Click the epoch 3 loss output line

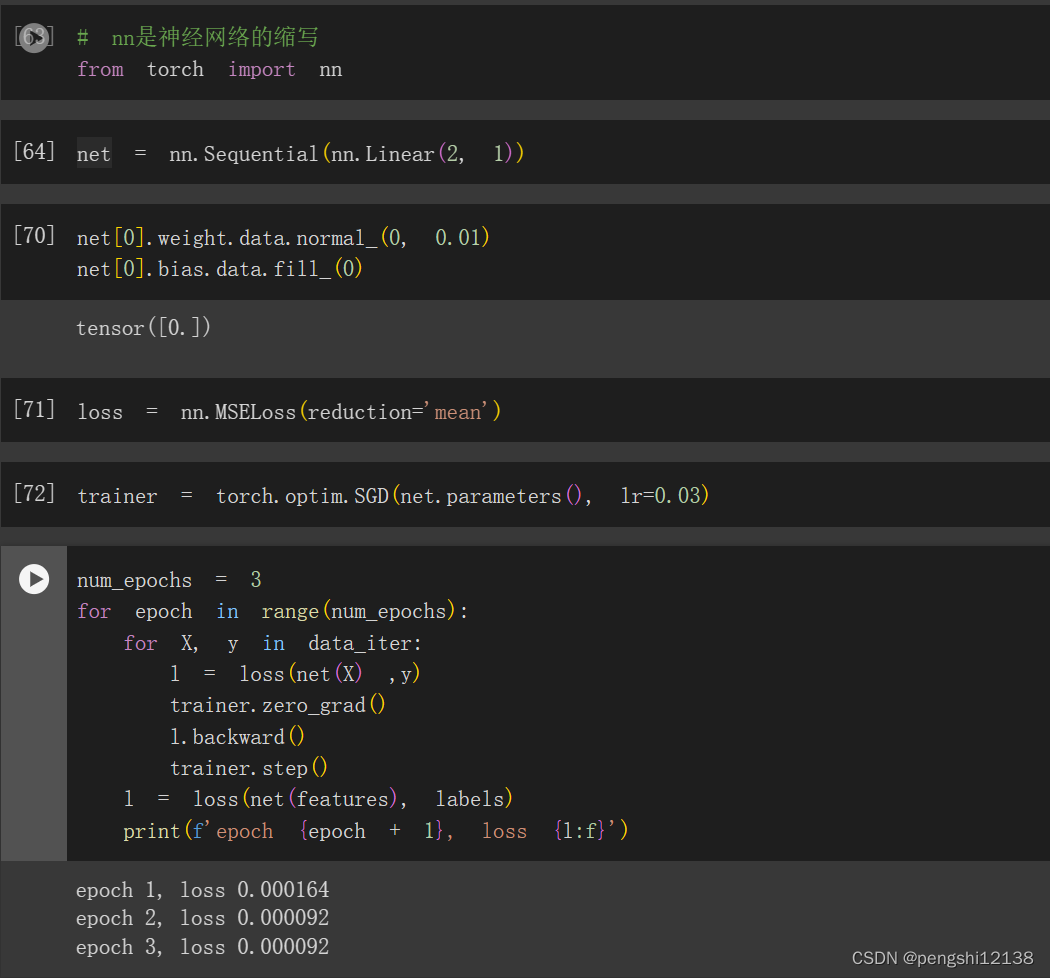coord(202,947)
